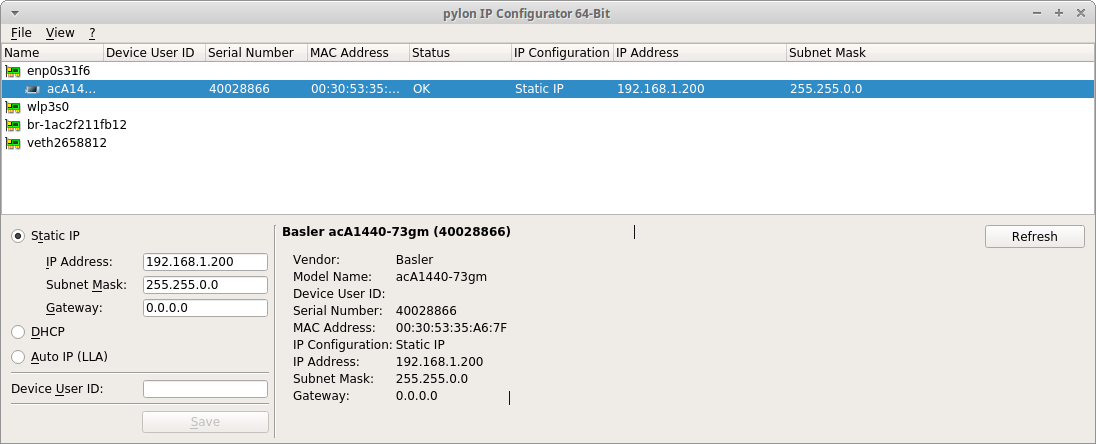
Task: Click the Save button
Action: point(206,422)
